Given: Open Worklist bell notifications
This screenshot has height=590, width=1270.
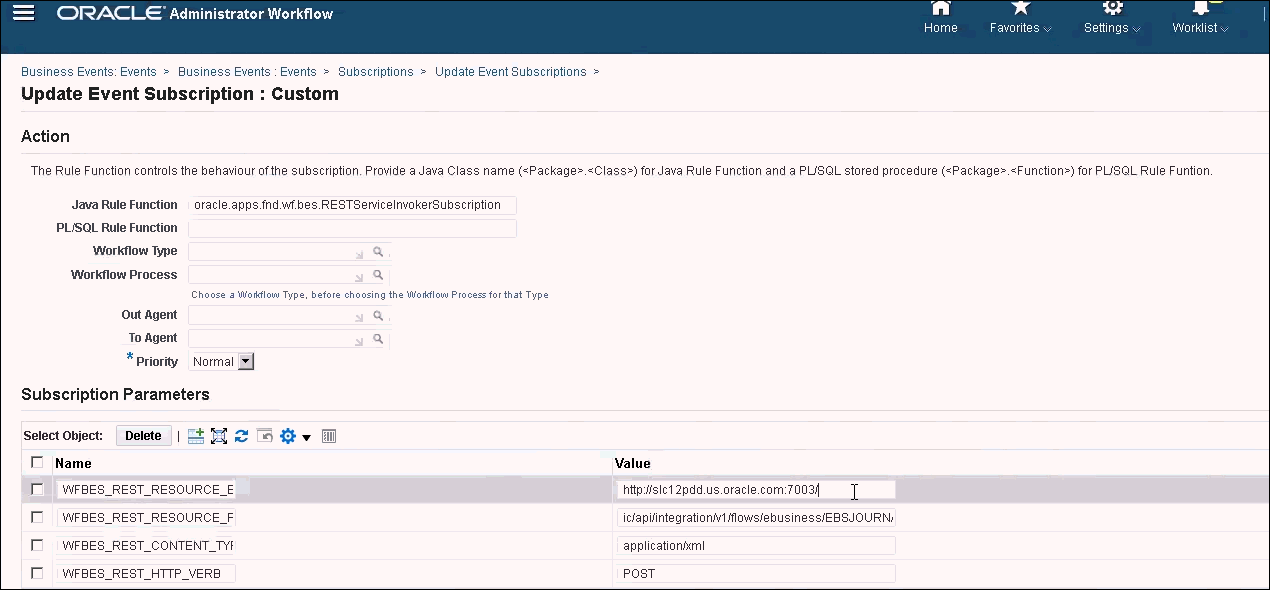Looking at the screenshot, I should pos(1200,7).
